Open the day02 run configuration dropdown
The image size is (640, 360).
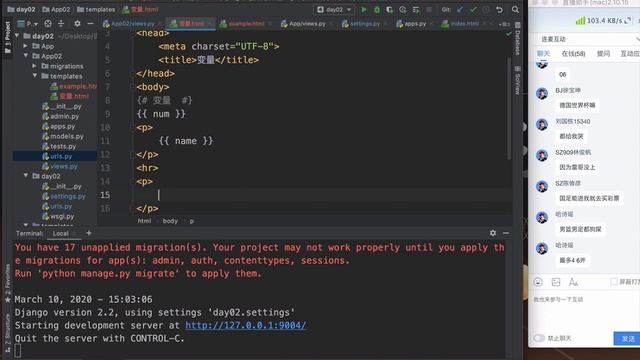pyautogui.click(x=334, y=9)
